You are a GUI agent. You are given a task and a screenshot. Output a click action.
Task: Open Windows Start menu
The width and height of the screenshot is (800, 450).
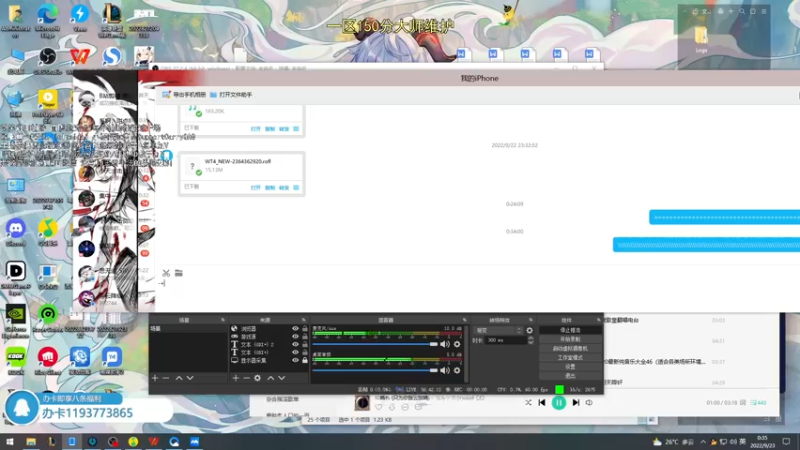coord(10,442)
